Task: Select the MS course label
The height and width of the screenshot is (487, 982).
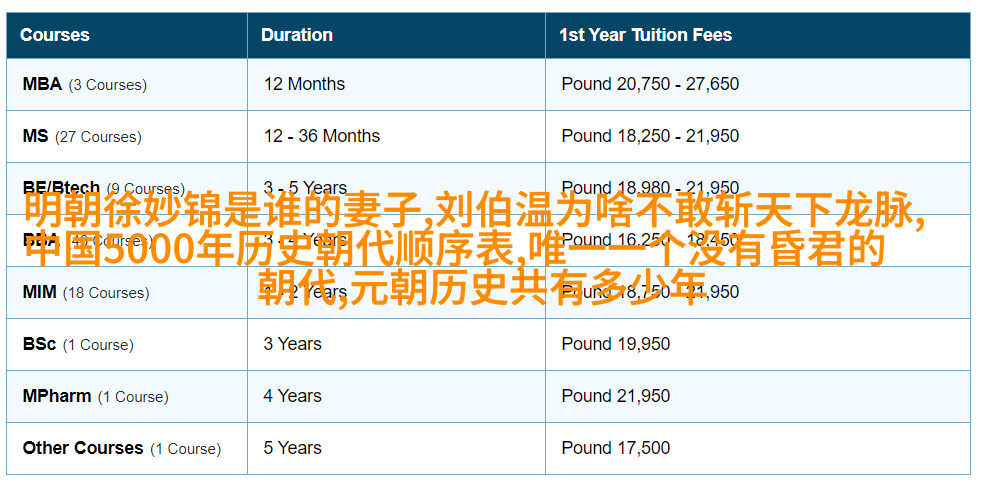Action: [x=35, y=136]
